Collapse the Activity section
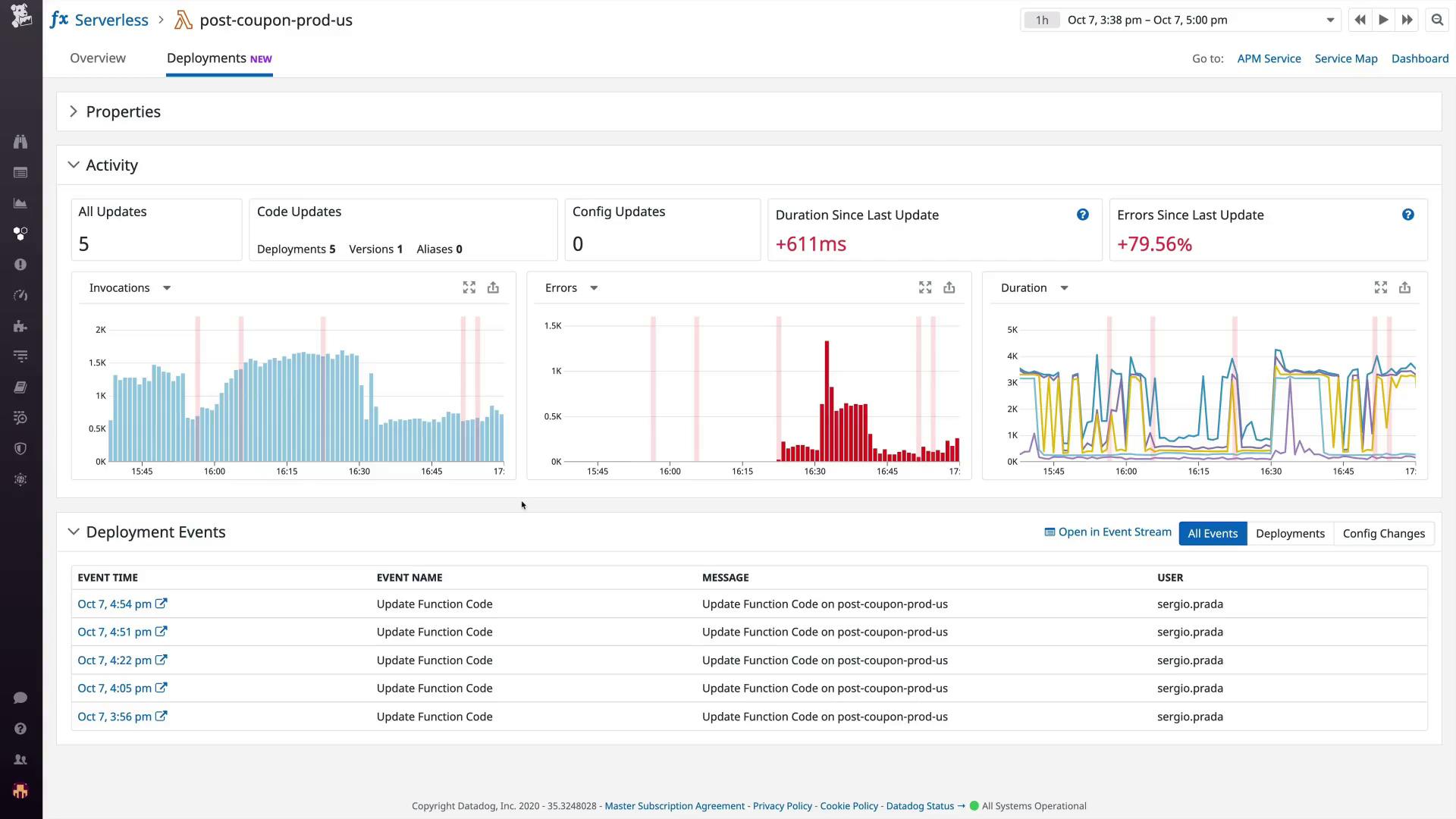1456x819 pixels. click(x=74, y=165)
